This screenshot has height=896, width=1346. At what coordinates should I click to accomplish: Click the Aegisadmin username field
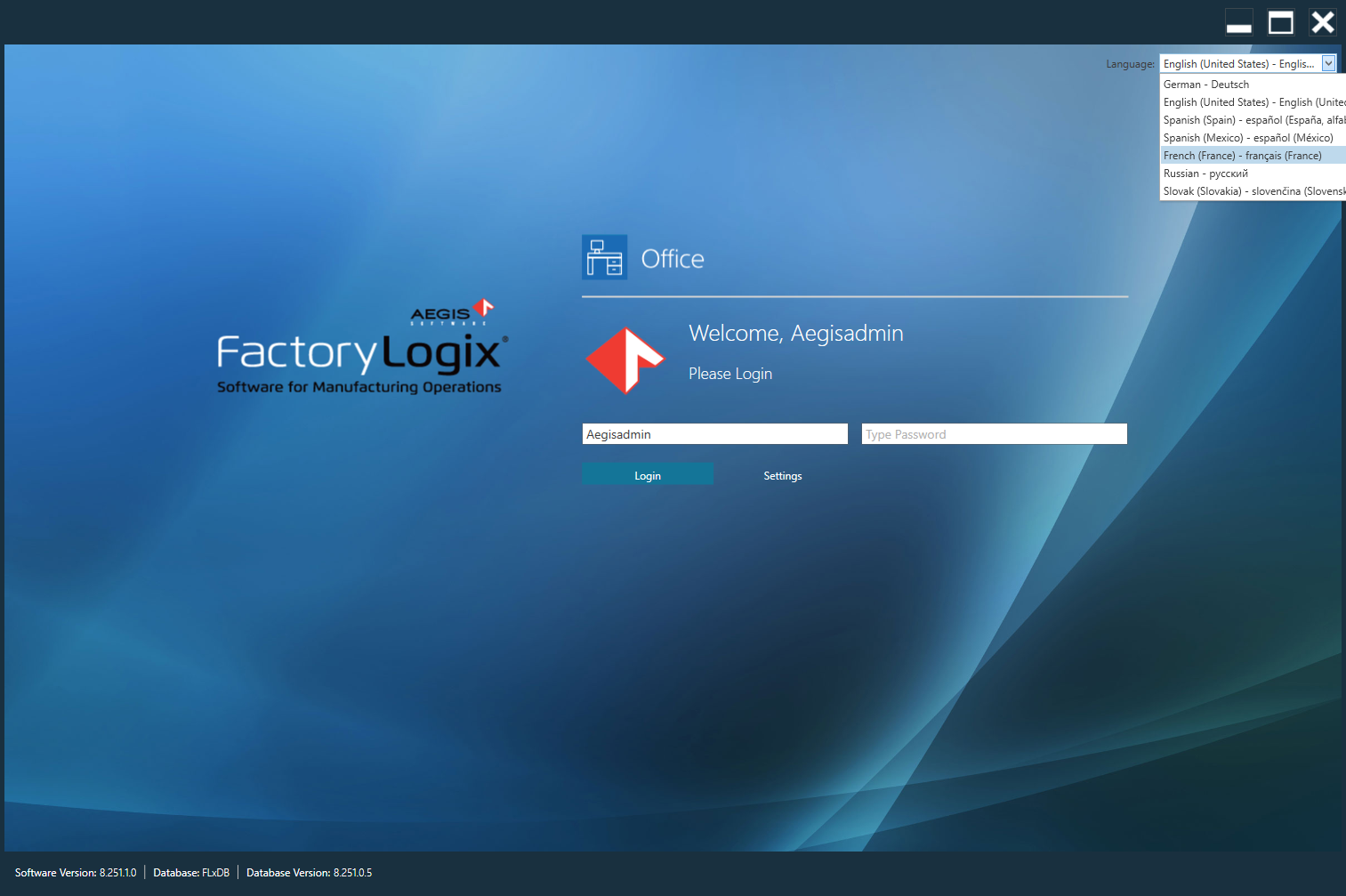(713, 433)
